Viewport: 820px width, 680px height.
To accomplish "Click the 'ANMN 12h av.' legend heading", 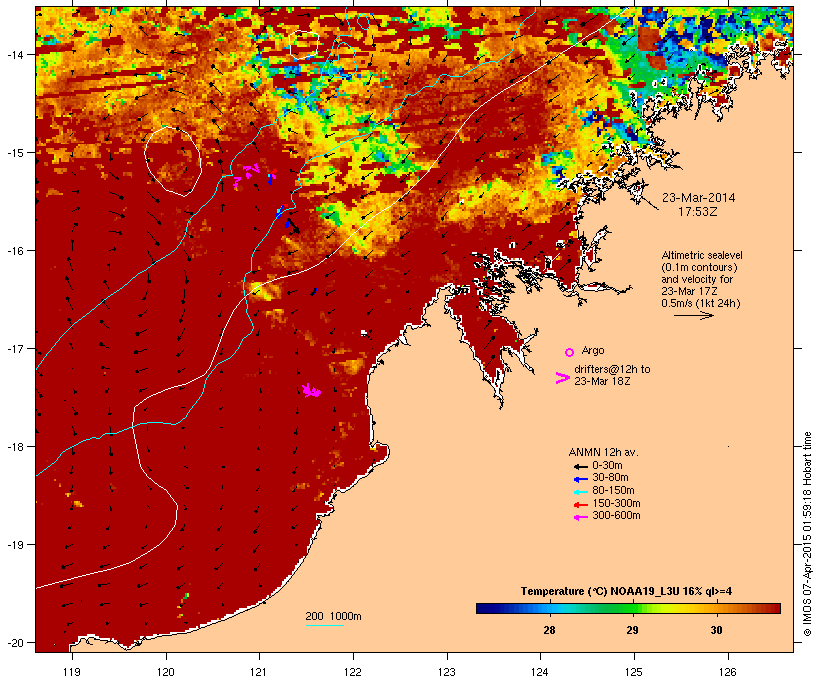I will [x=603, y=452].
